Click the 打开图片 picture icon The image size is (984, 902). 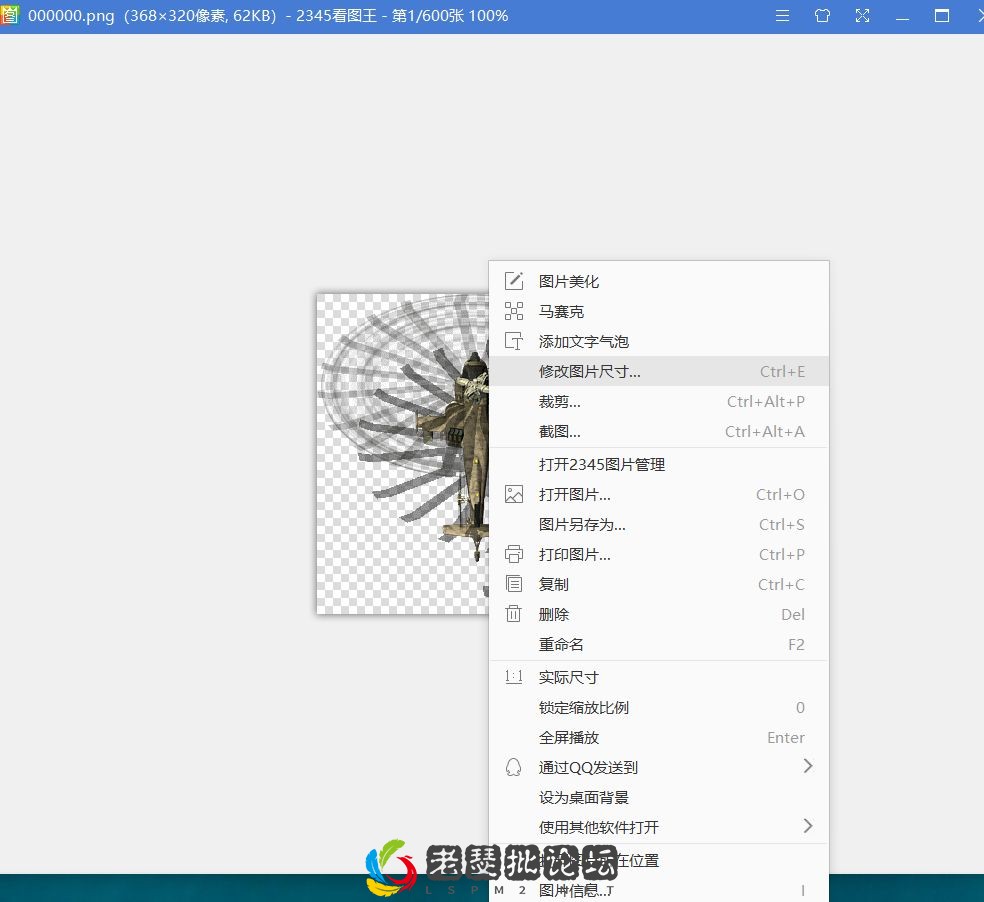tap(514, 494)
